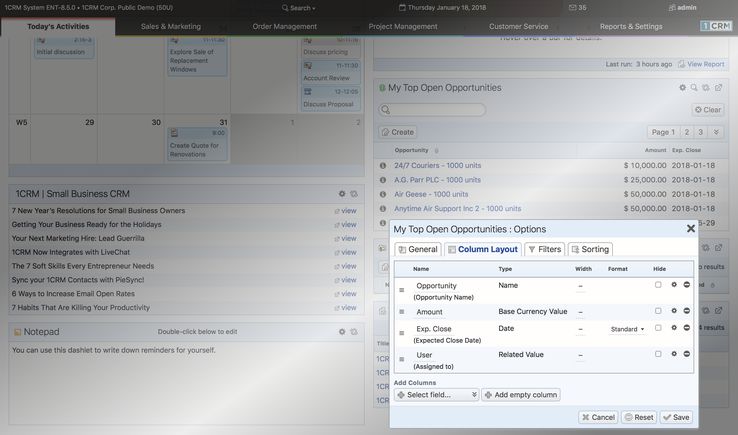Open Notepad dashlet settings gear

click(342, 331)
